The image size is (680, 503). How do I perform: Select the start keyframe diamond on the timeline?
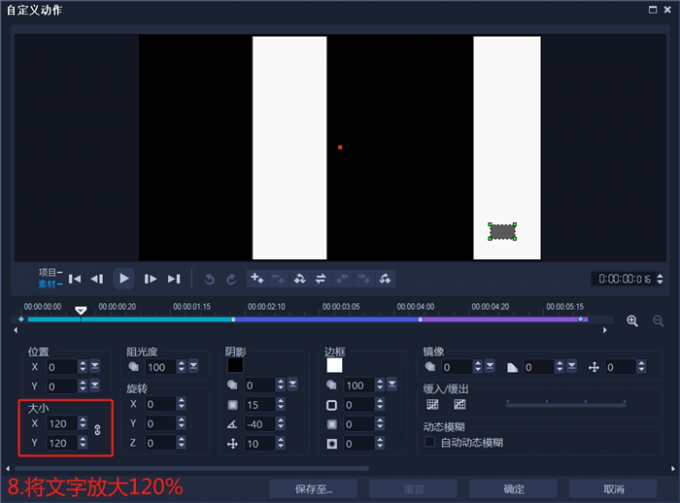21,319
